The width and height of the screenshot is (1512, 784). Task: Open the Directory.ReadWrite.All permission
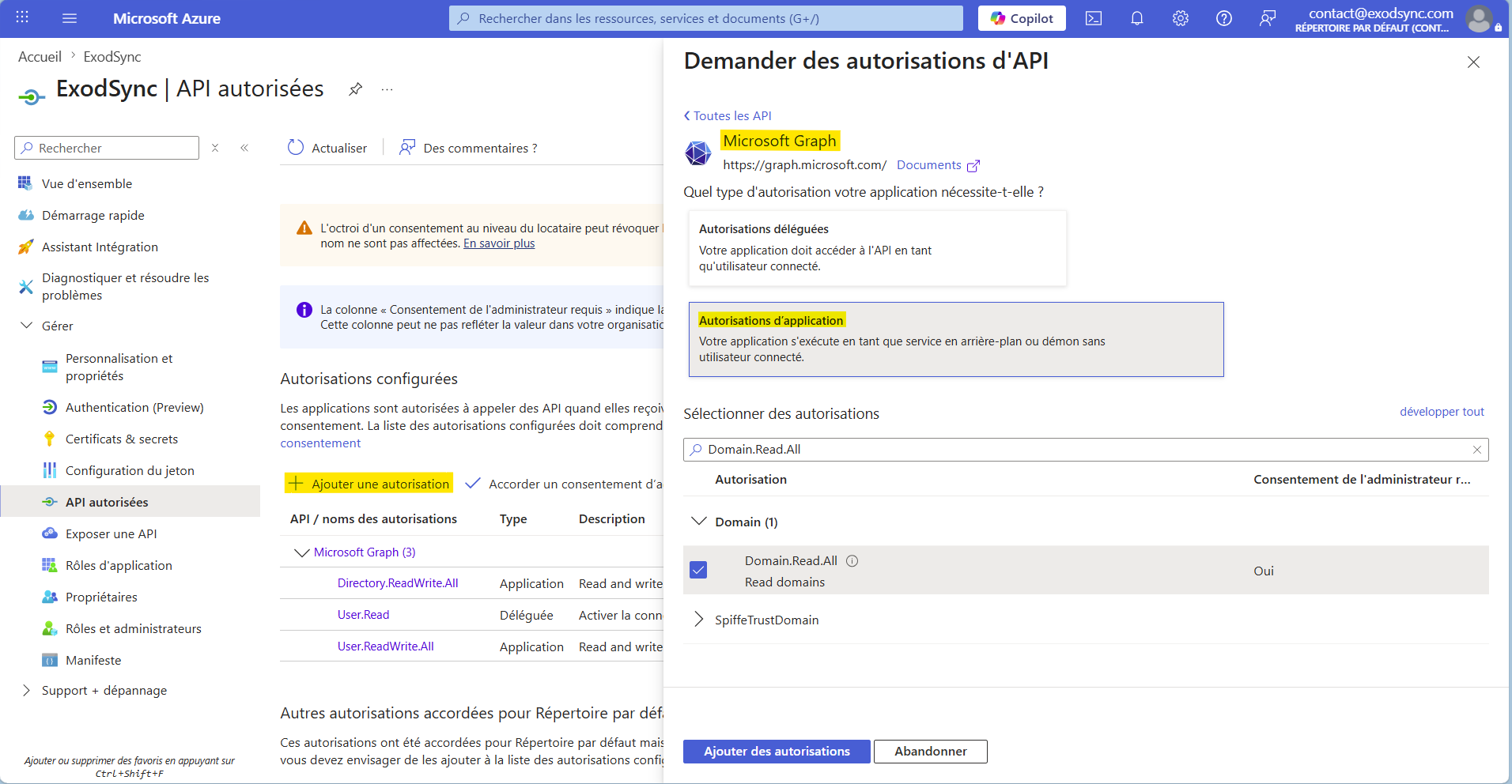pyautogui.click(x=398, y=582)
